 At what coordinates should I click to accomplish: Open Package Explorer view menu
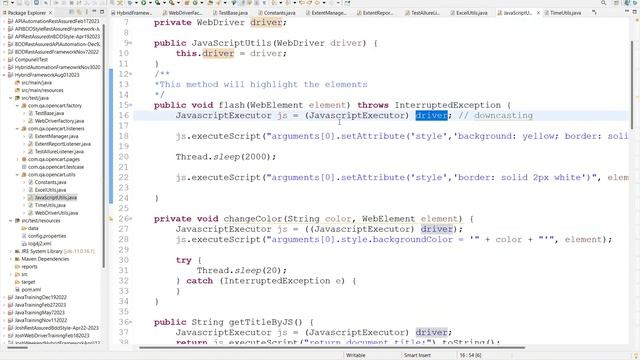[87, 13]
